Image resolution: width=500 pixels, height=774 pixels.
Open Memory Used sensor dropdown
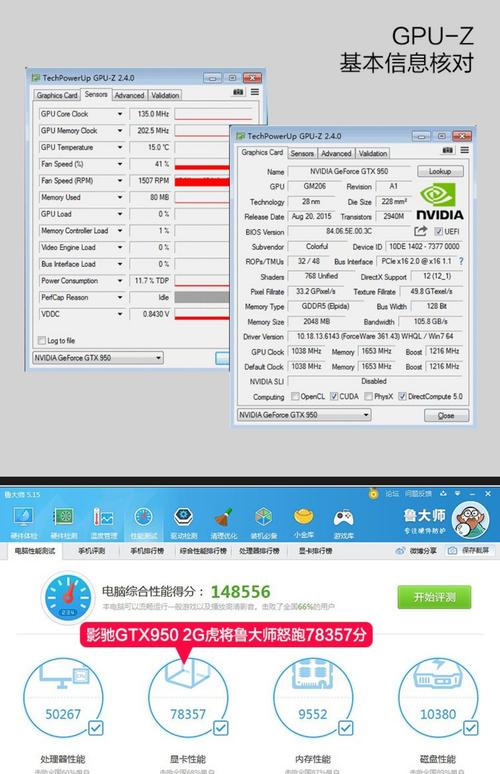click(x=120, y=197)
